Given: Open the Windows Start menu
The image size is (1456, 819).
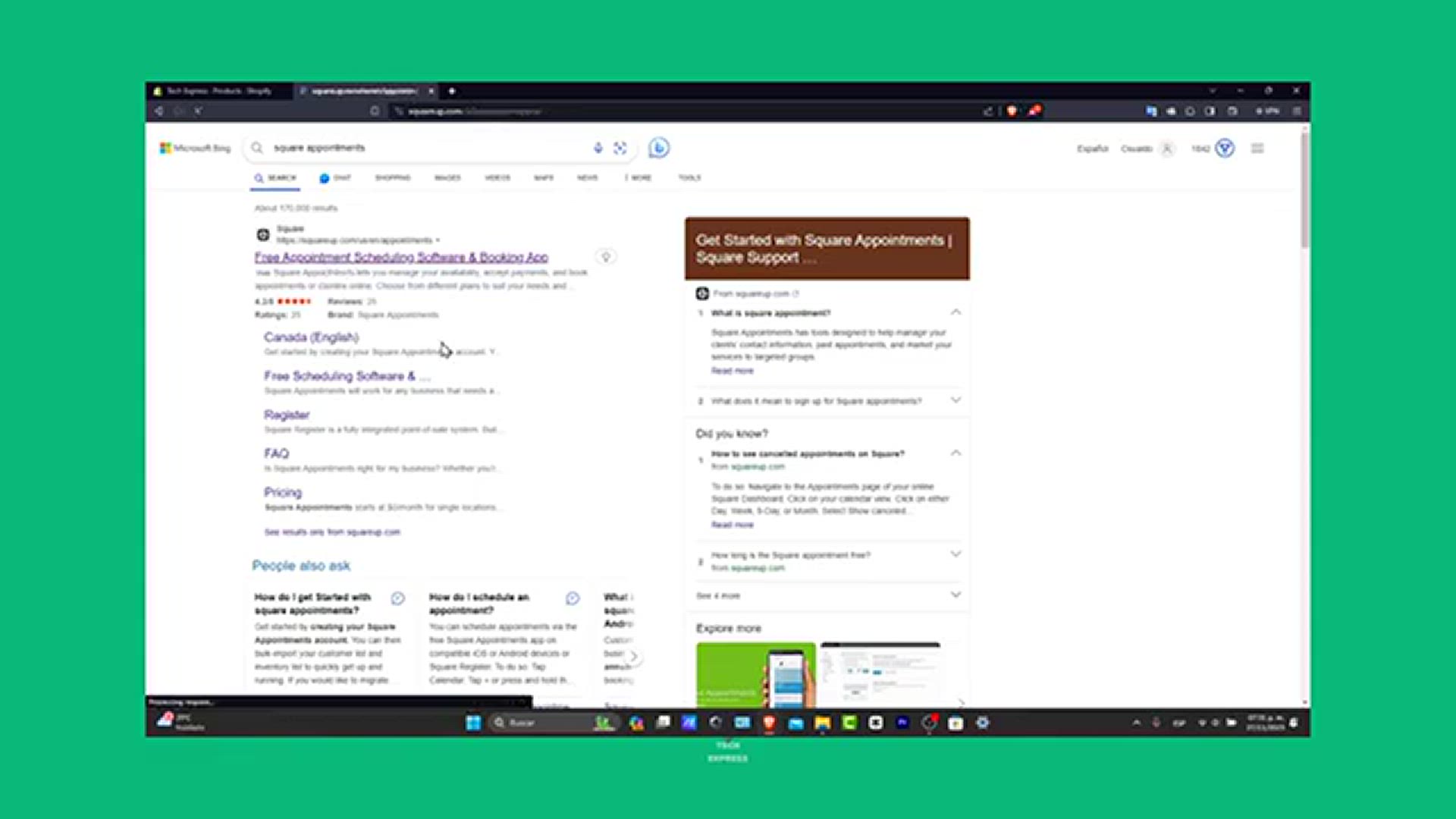Looking at the screenshot, I should 473,723.
